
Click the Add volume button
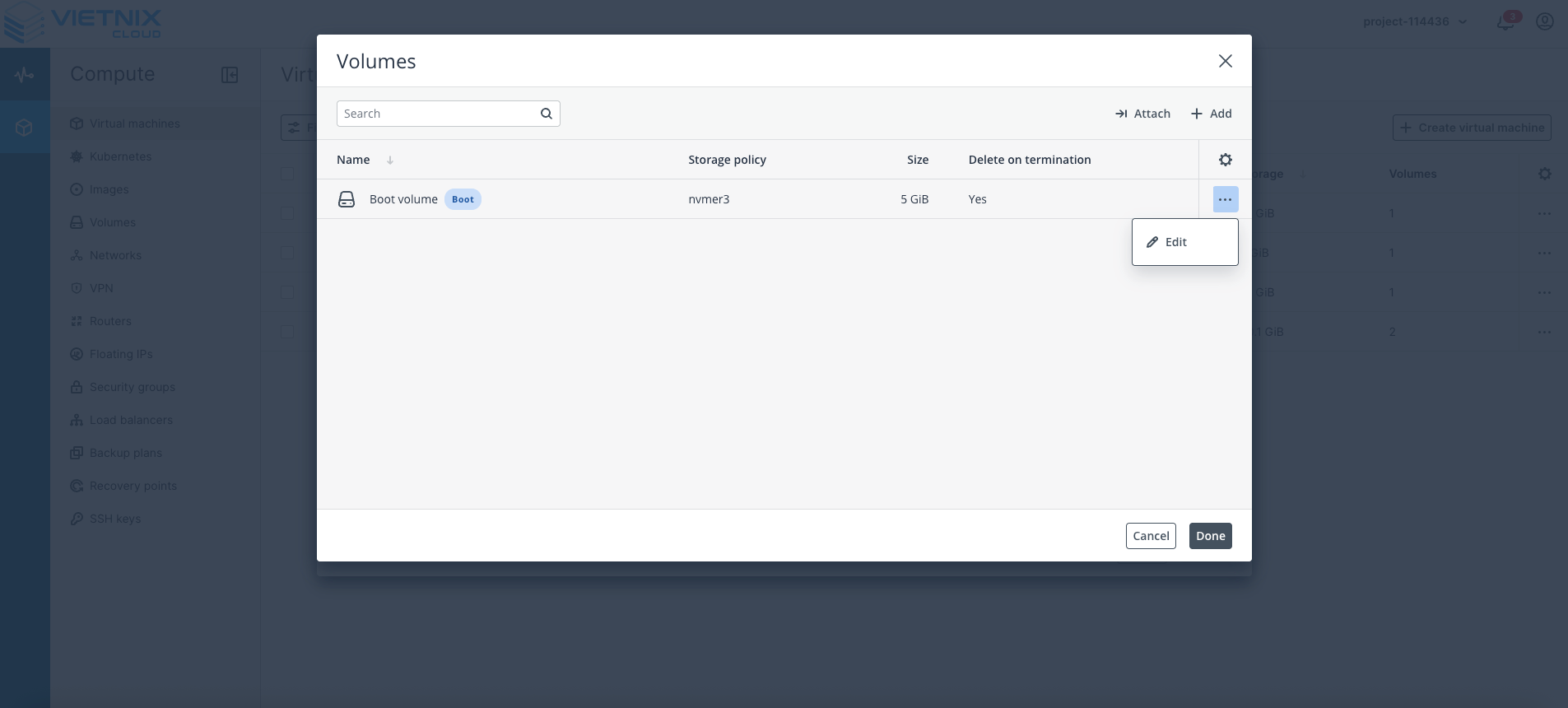tap(1211, 114)
